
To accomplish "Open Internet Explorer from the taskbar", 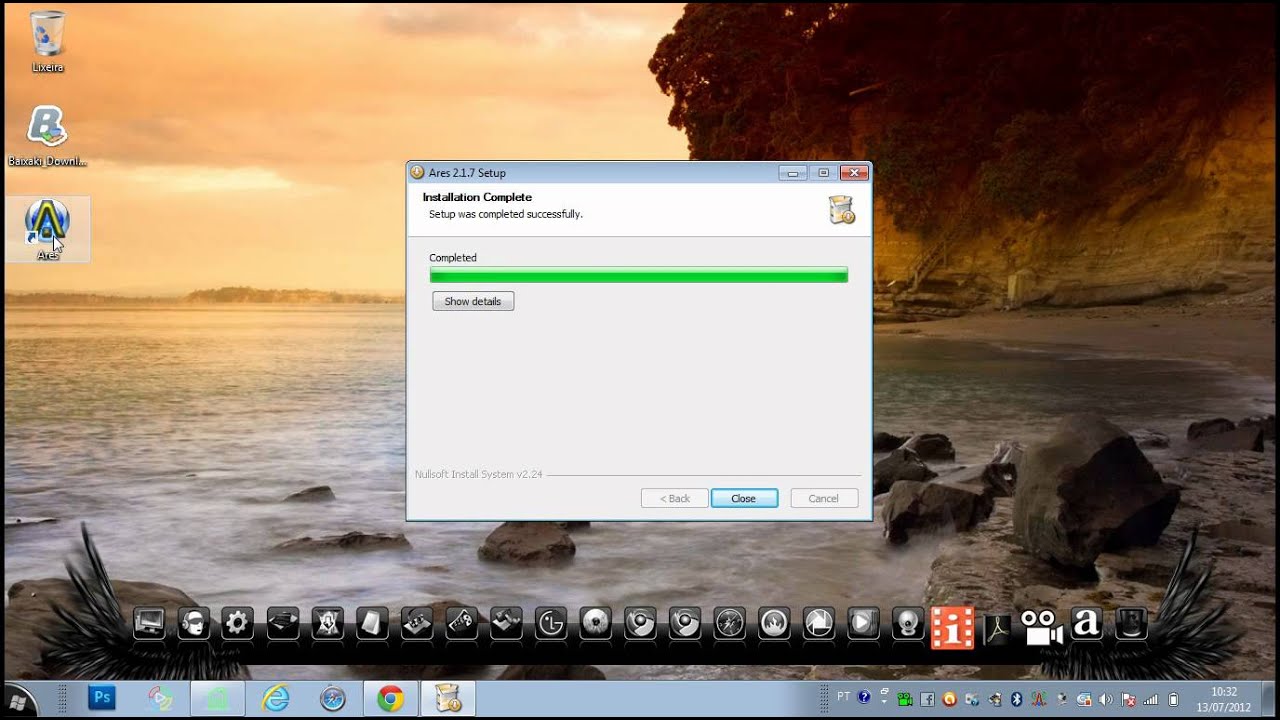I will (275, 698).
